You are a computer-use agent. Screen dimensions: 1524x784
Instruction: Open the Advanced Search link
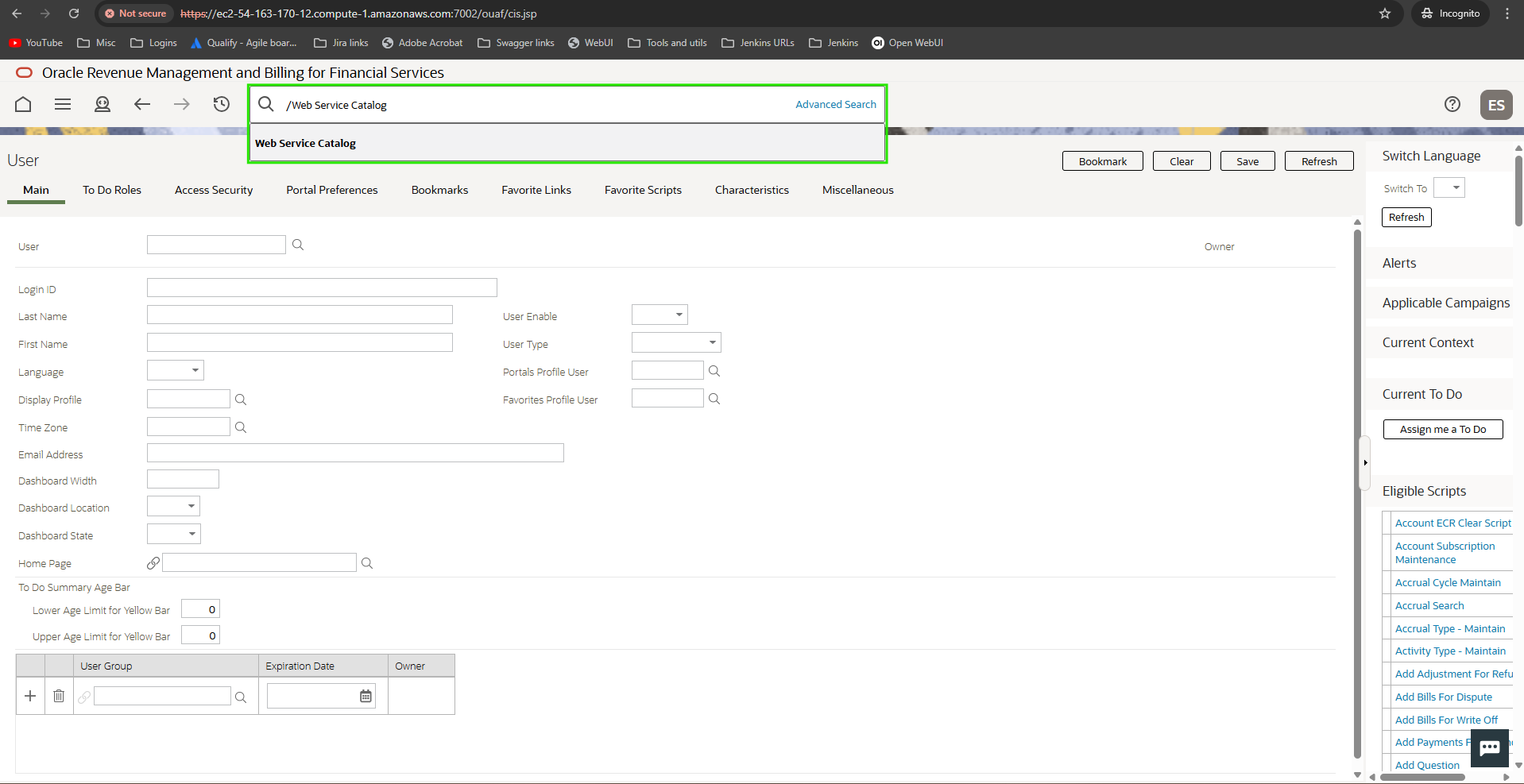pos(835,104)
